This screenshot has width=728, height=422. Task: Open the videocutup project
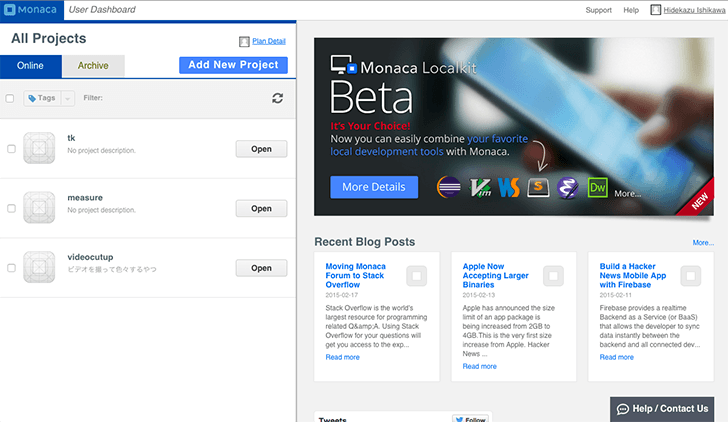261,268
